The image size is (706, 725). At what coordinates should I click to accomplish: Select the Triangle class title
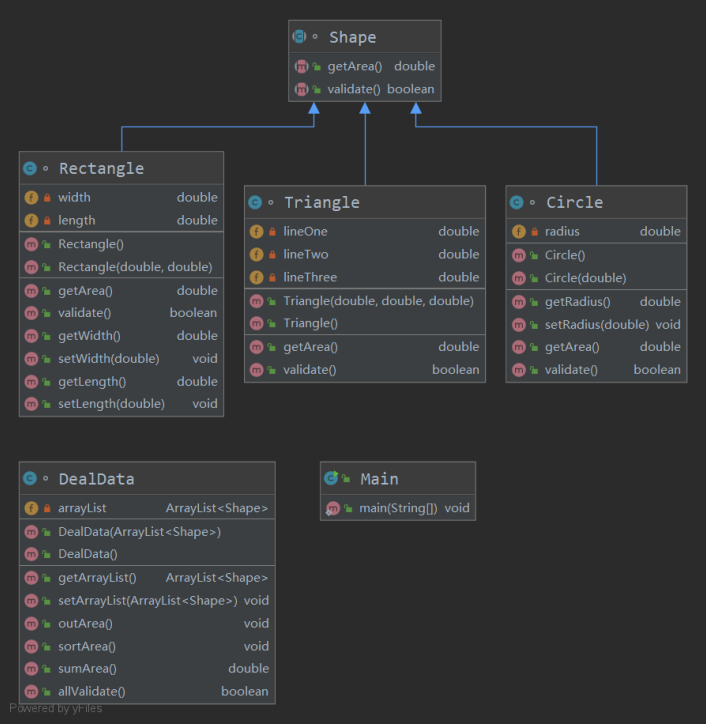[x=322, y=203]
